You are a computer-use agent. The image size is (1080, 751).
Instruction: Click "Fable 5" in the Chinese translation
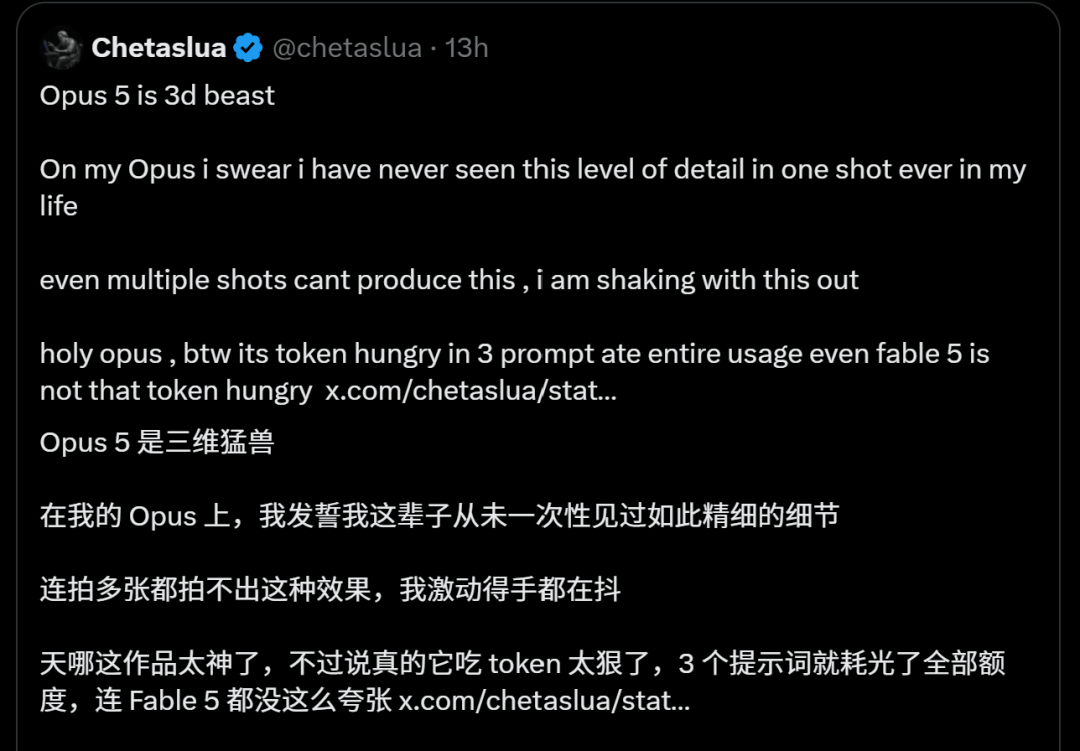click(x=174, y=701)
